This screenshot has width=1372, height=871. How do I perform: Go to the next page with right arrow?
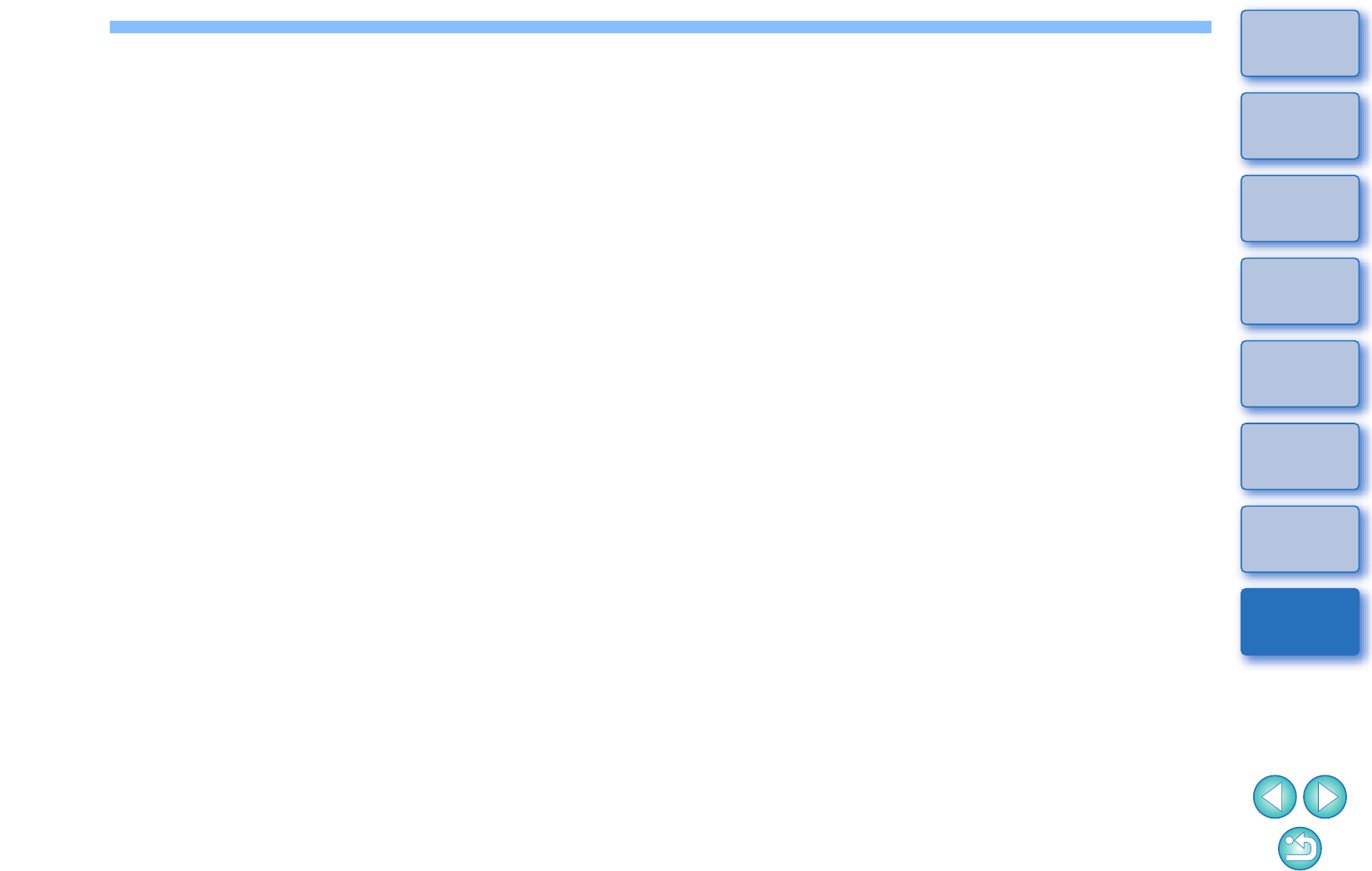(1325, 797)
